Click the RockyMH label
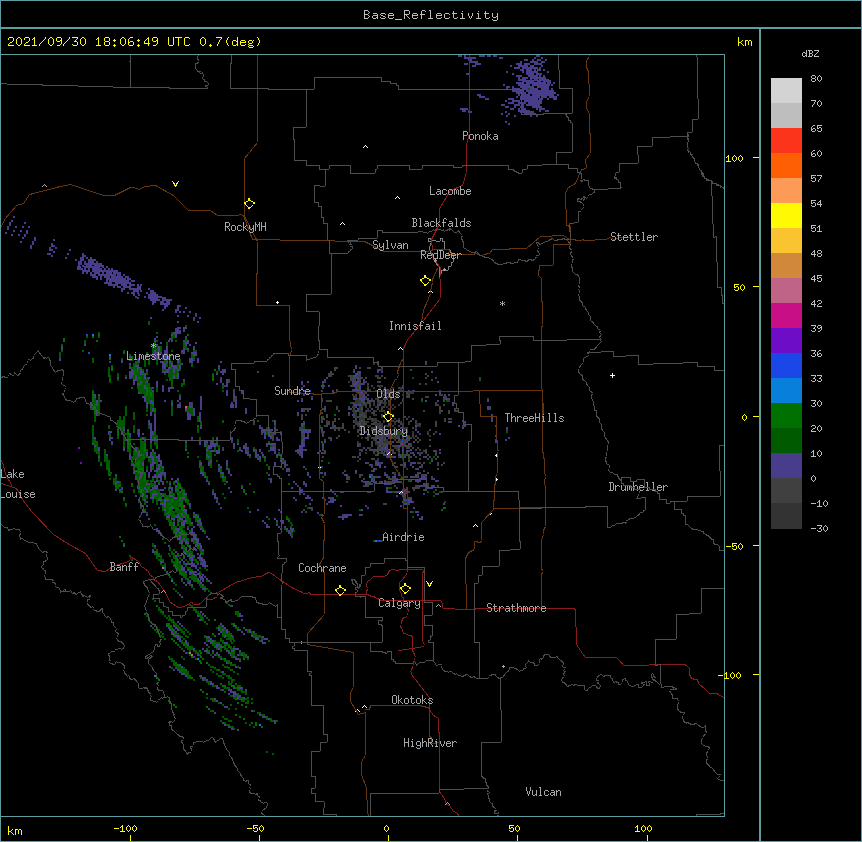 click(245, 227)
